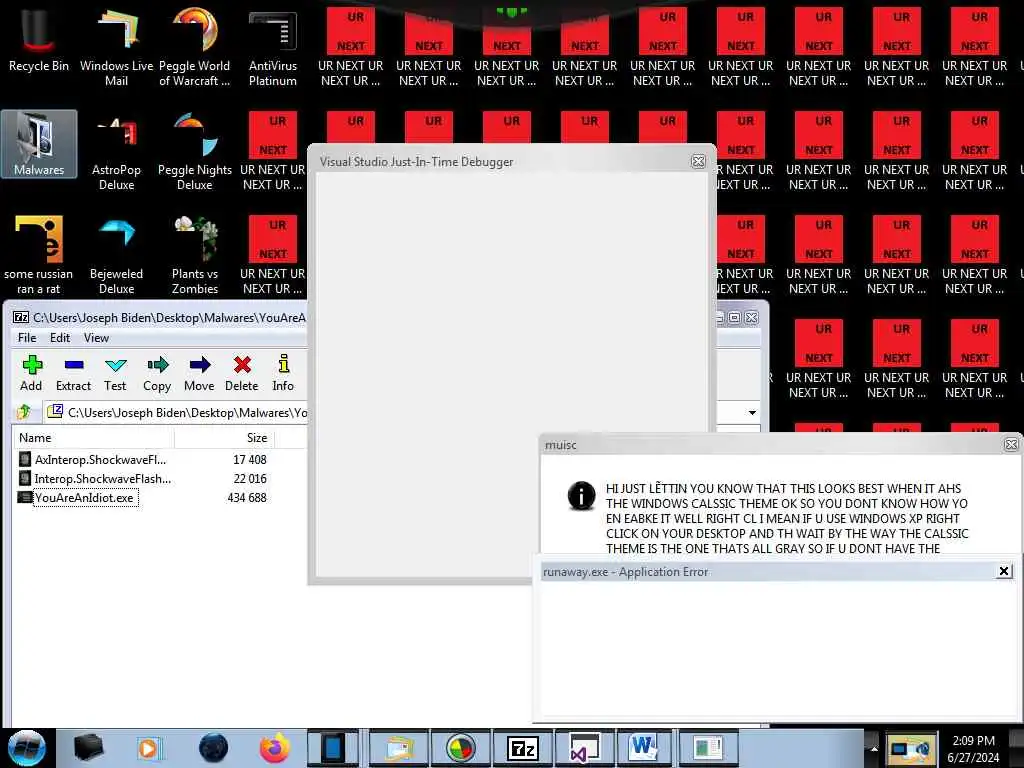
Task: Expand the 7-Zip path history dropdown arrow
Action: [752, 412]
